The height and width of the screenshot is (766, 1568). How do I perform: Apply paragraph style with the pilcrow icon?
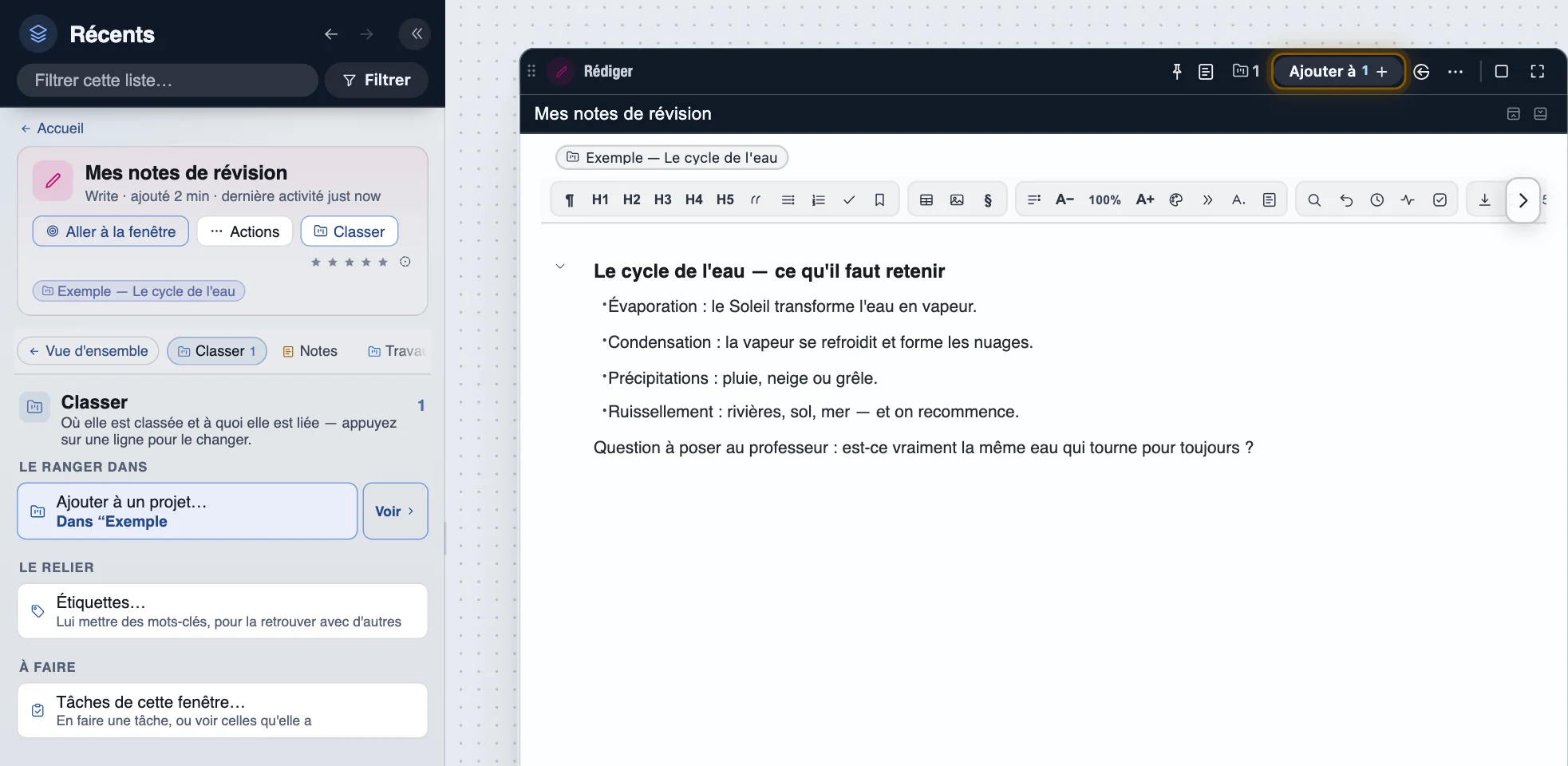coord(569,200)
